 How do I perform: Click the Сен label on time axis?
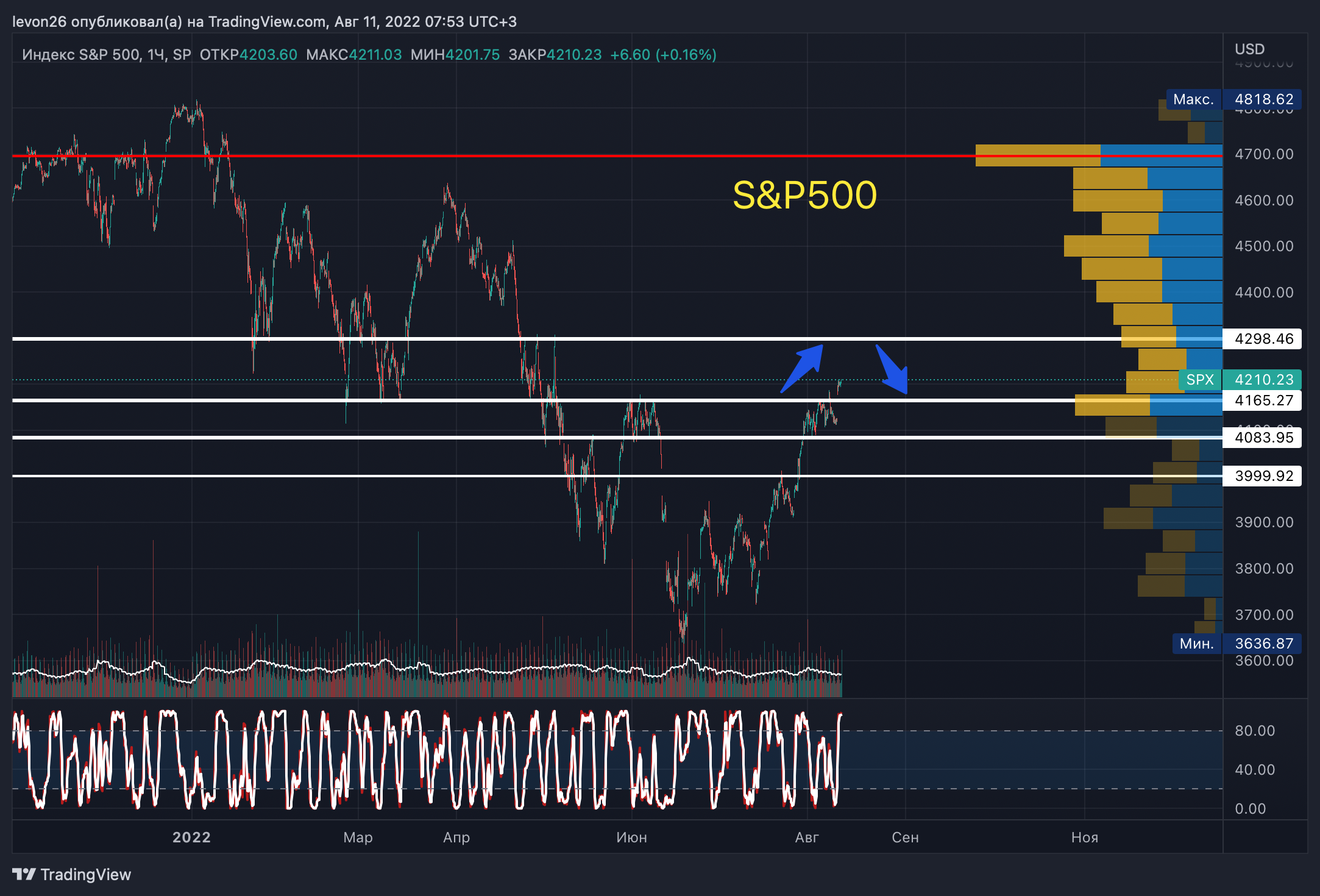click(x=905, y=837)
